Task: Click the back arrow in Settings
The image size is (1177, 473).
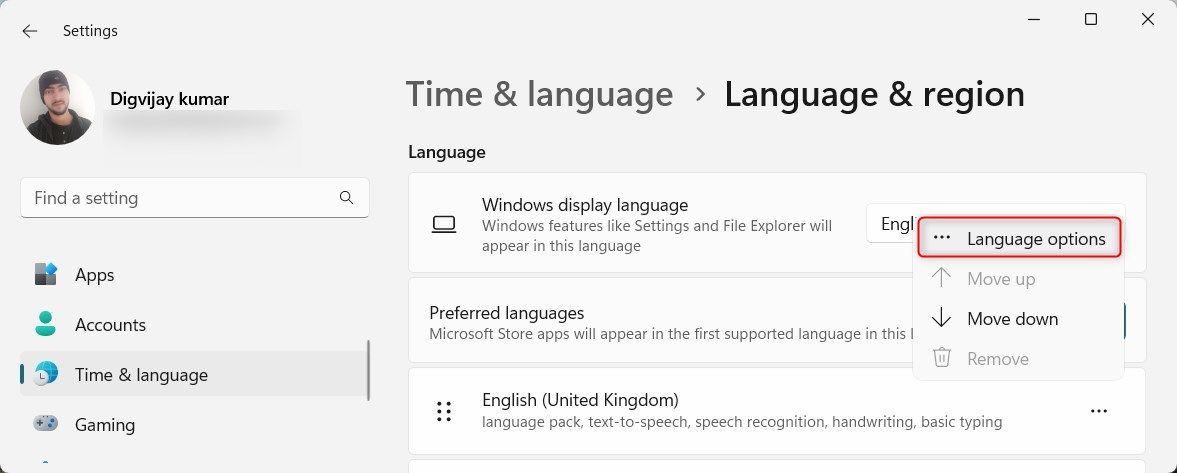Action: (x=30, y=31)
